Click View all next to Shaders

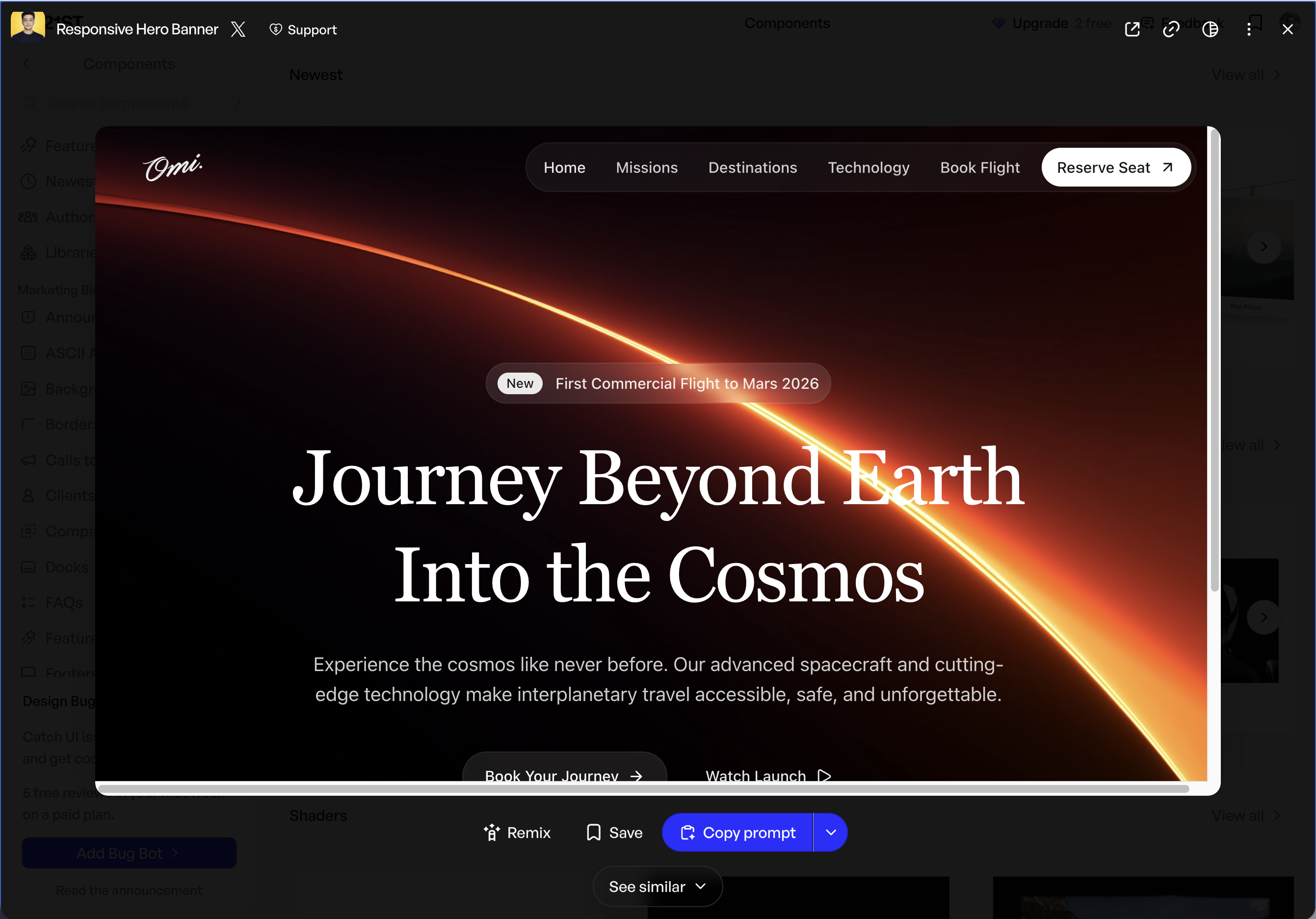pyautogui.click(x=1245, y=815)
